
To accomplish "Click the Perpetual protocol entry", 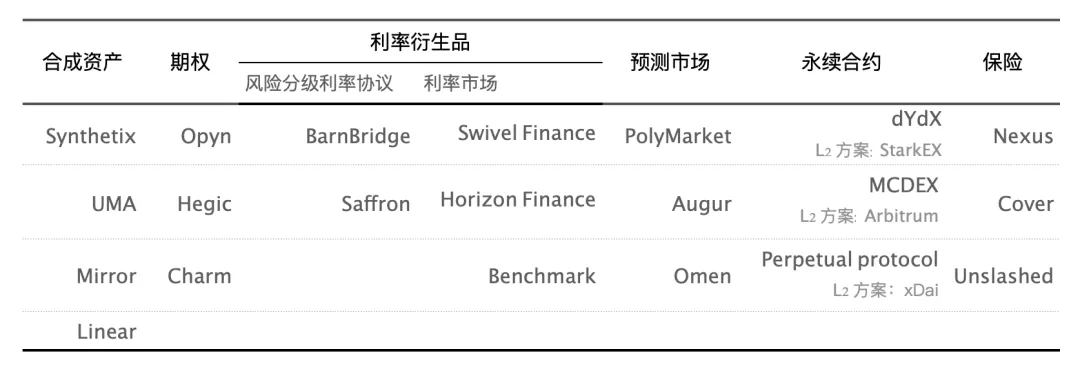I will click(850, 260).
